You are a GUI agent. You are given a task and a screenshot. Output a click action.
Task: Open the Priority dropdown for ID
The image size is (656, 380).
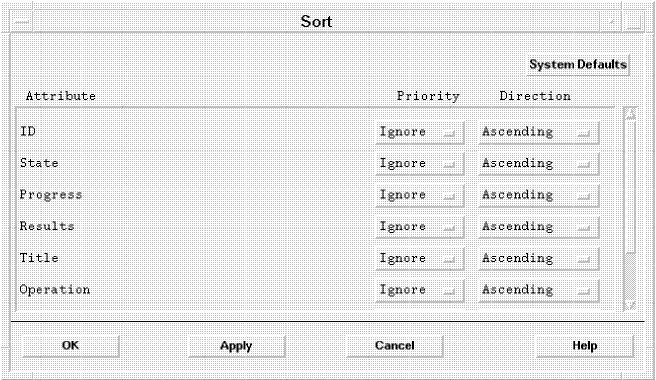420,132
